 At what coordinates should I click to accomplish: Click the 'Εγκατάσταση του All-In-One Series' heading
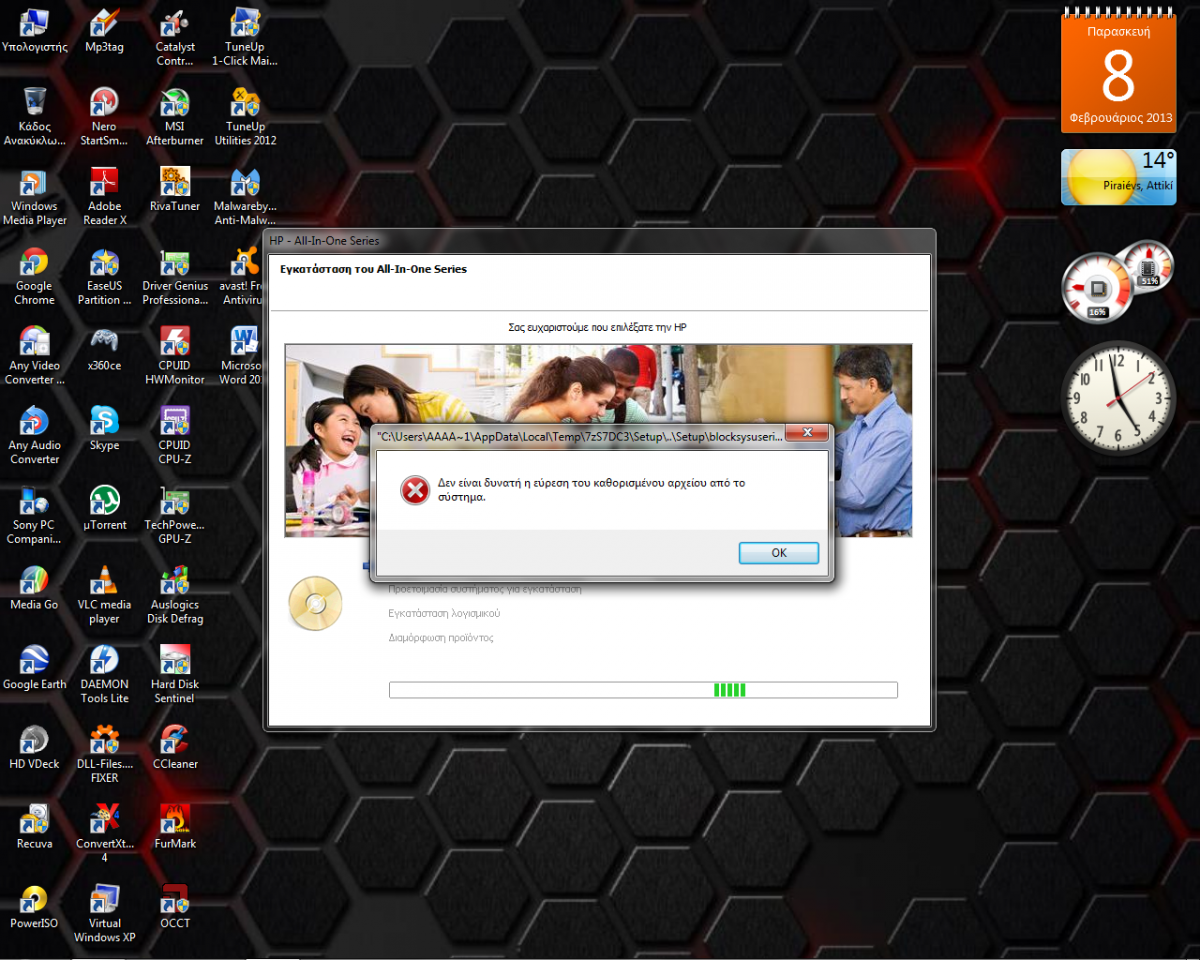pos(374,269)
